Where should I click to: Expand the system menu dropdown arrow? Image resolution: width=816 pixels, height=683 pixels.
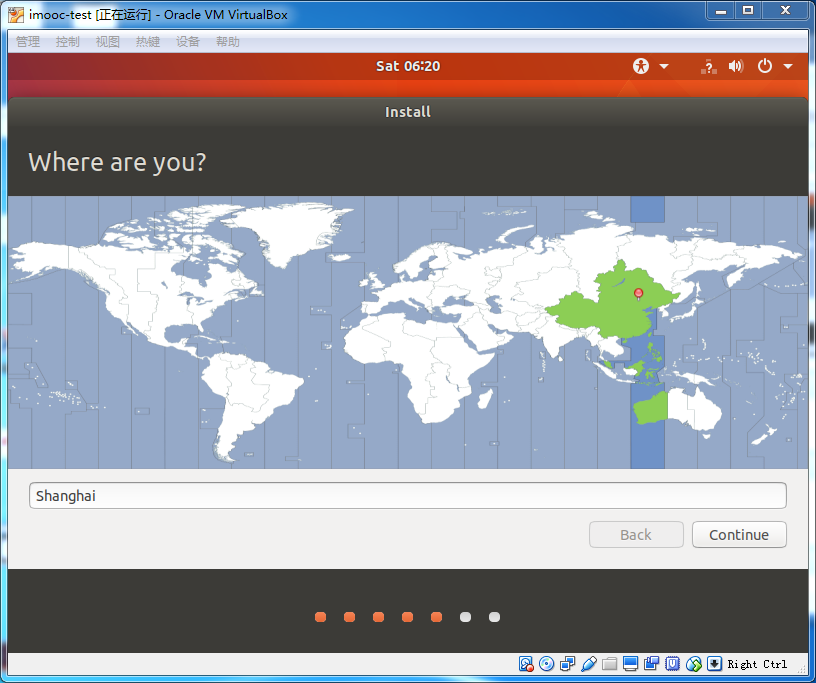[788, 66]
